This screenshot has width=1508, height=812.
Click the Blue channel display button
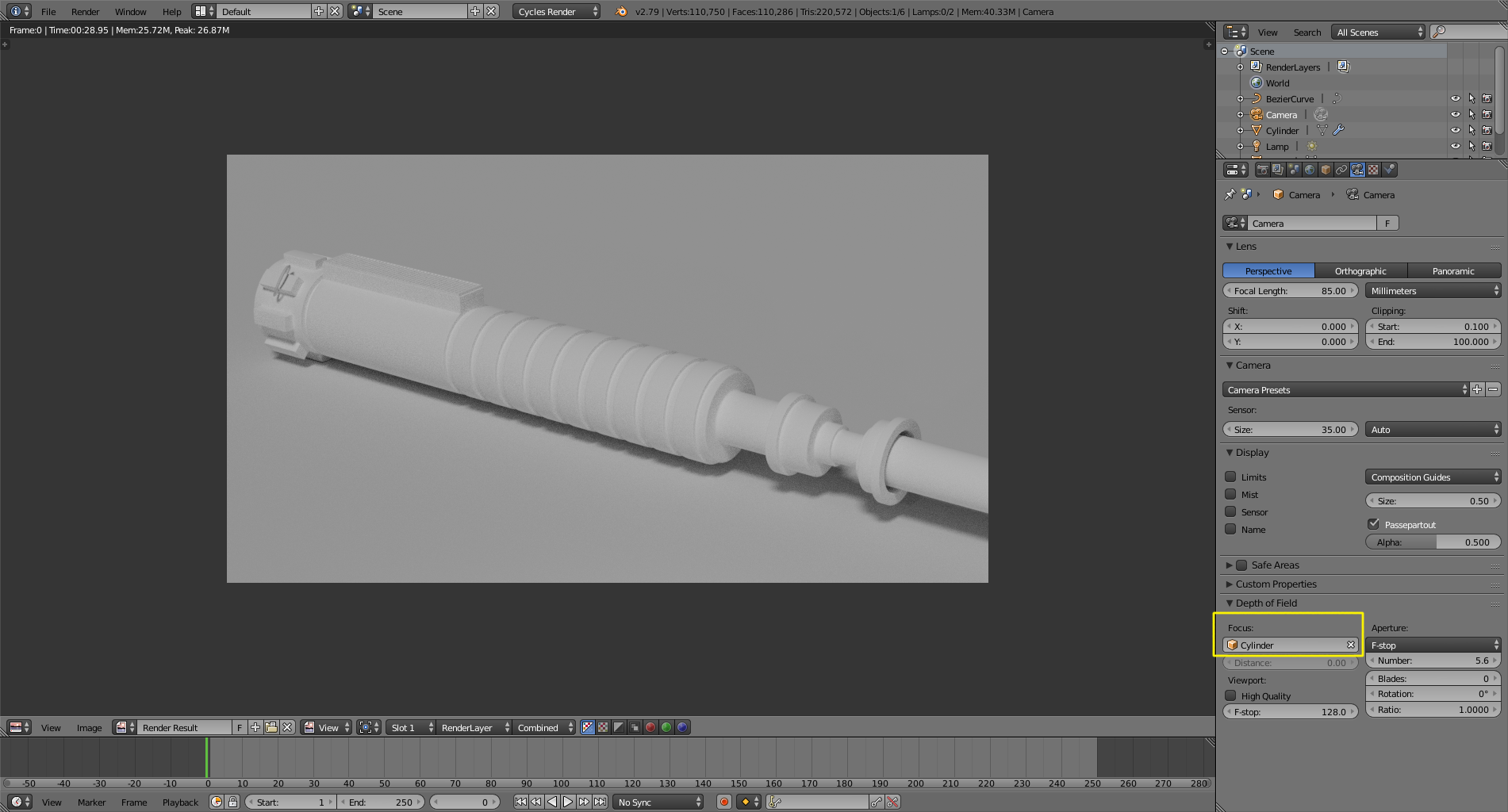[682, 727]
